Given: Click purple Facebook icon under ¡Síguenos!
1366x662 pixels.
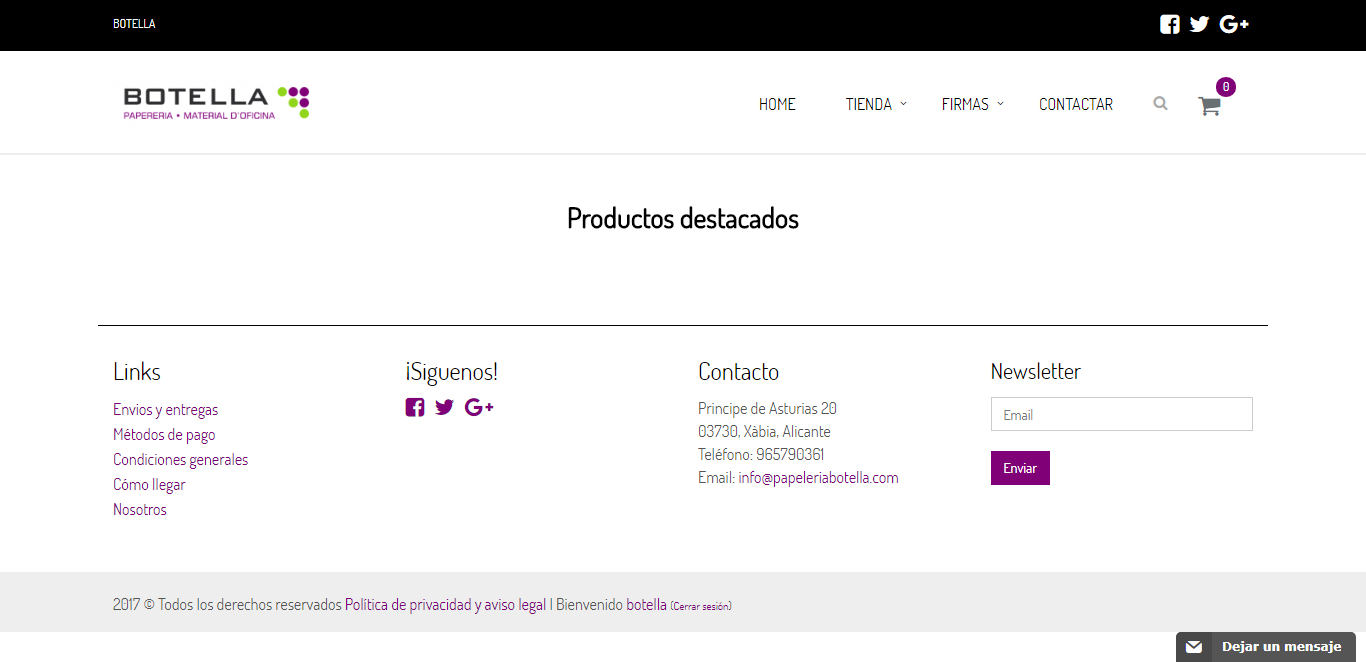Looking at the screenshot, I should (415, 407).
